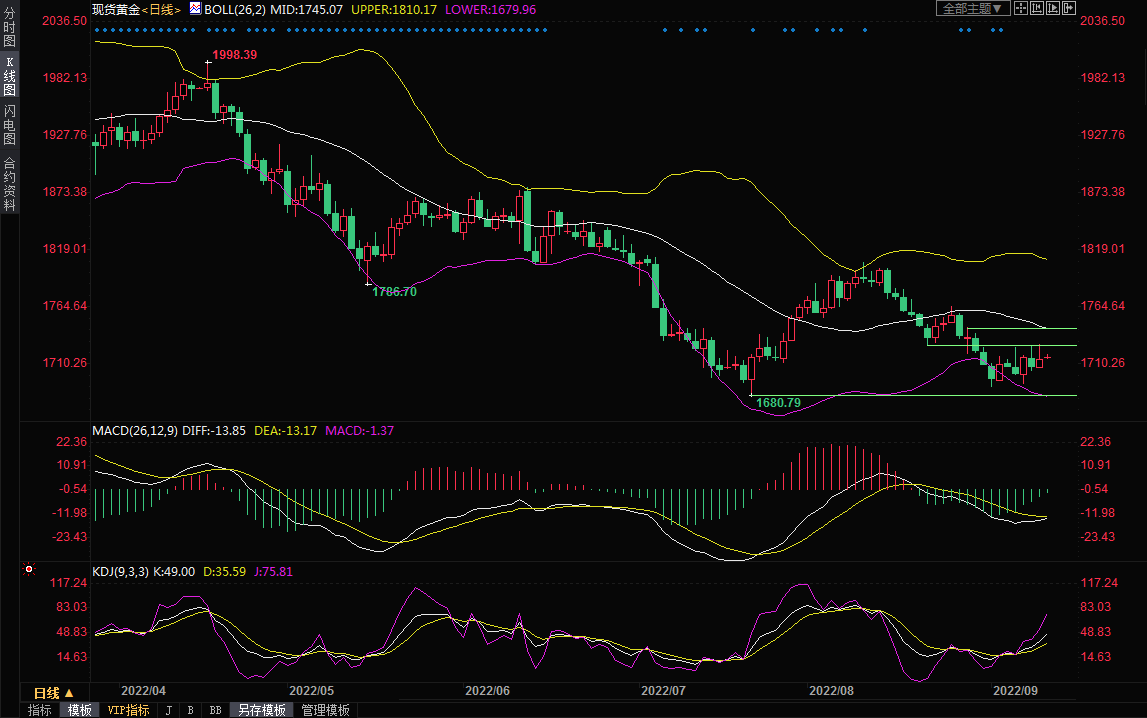Expand the 日线 period selector
The width and height of the screenshot is (1147, 718).
pos(53,692)
